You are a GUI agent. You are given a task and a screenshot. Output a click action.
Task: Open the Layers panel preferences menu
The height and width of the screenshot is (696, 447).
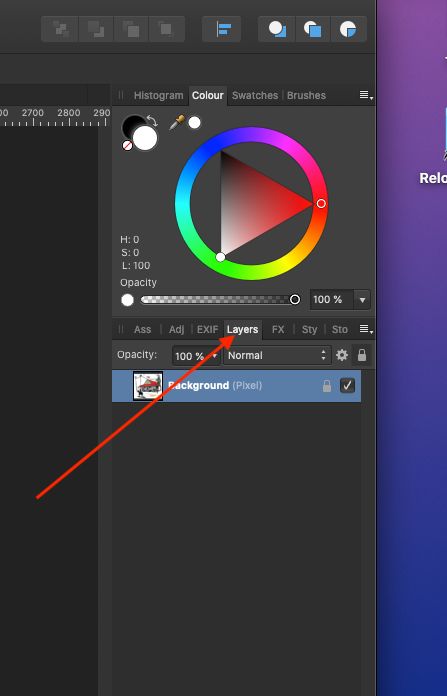[x=366, y=329]
